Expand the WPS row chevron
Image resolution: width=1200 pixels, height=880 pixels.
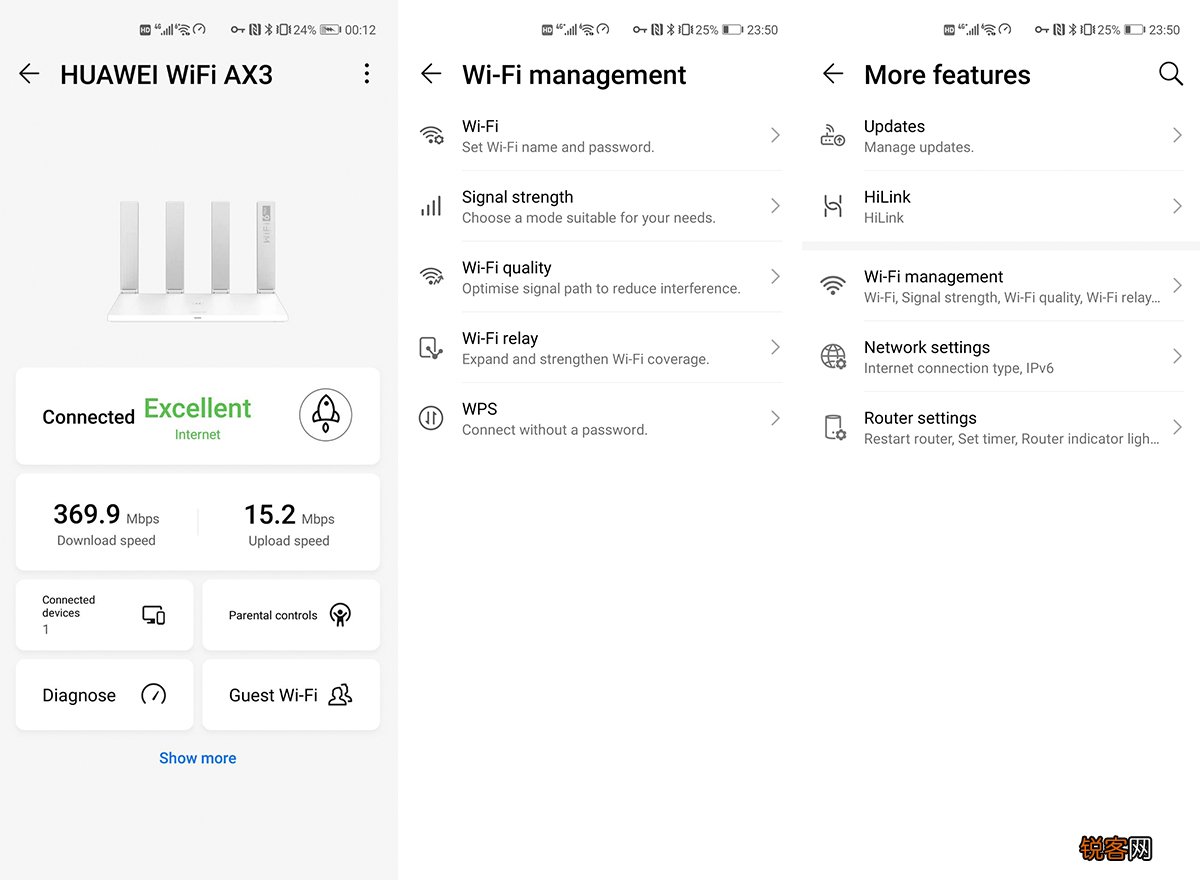775,418
